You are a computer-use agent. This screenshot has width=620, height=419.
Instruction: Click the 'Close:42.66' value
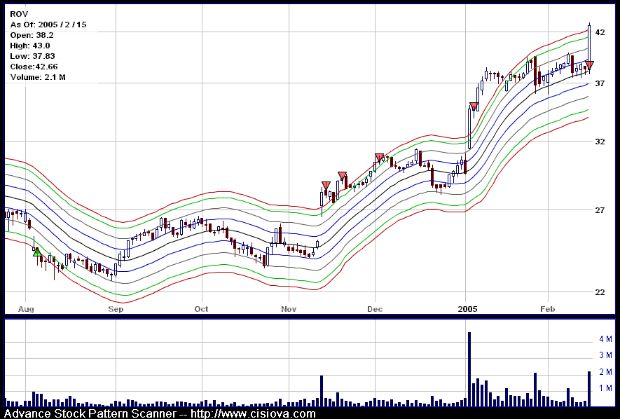click(34, 66)
